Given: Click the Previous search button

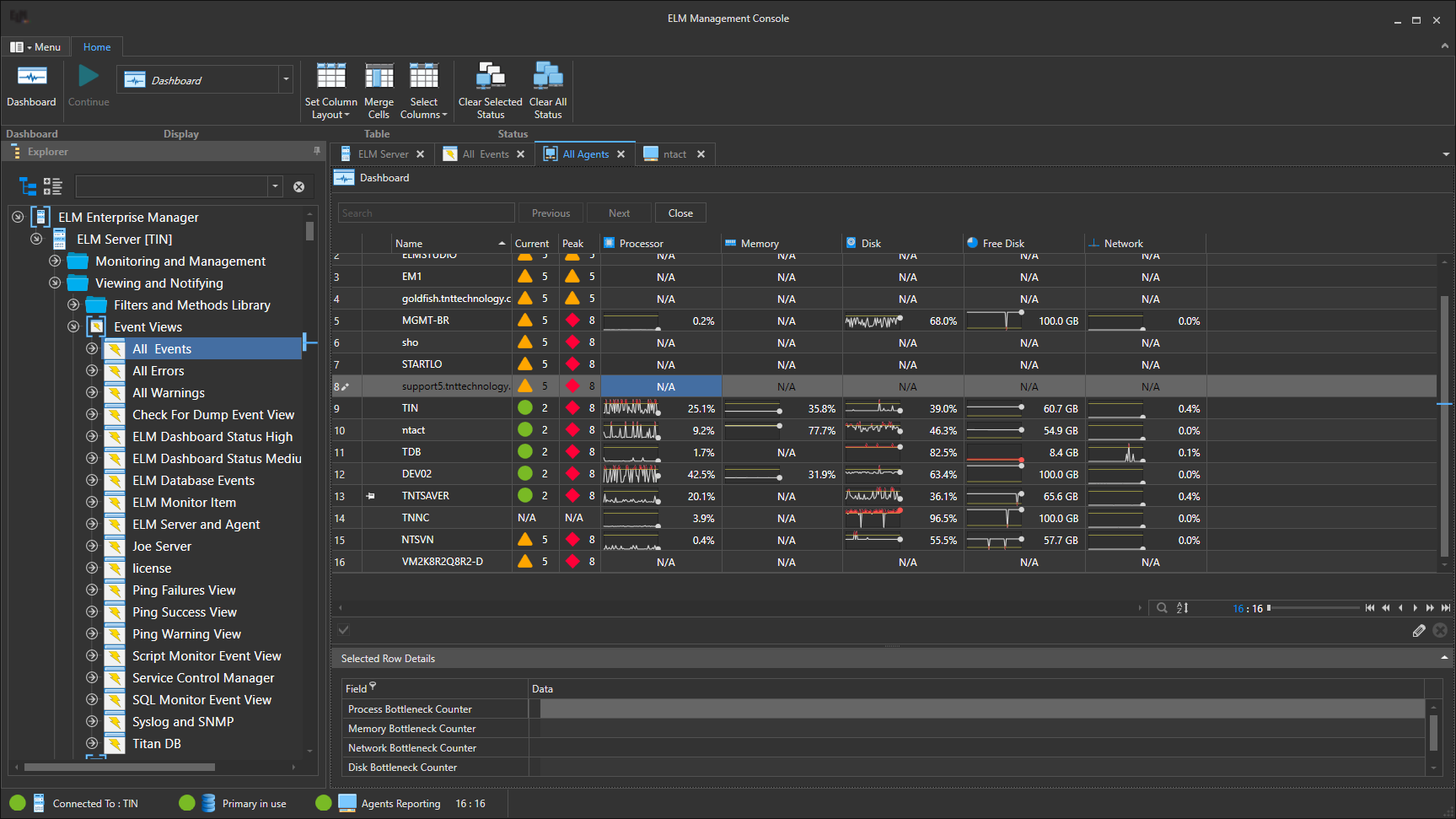Looking at the screenshot, I should [x=551, y=213].
